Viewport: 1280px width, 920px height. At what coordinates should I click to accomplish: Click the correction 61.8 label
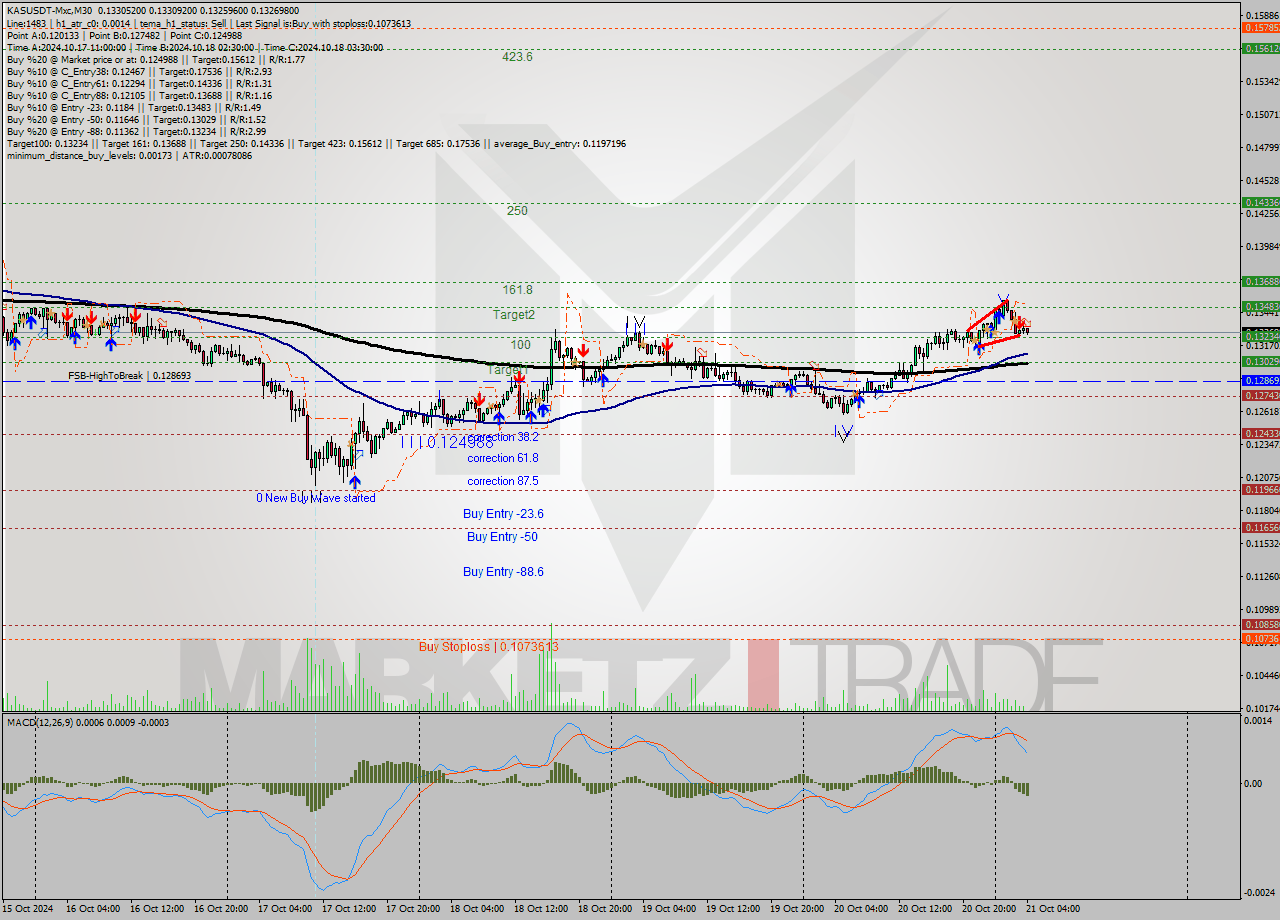coord(503,458)
